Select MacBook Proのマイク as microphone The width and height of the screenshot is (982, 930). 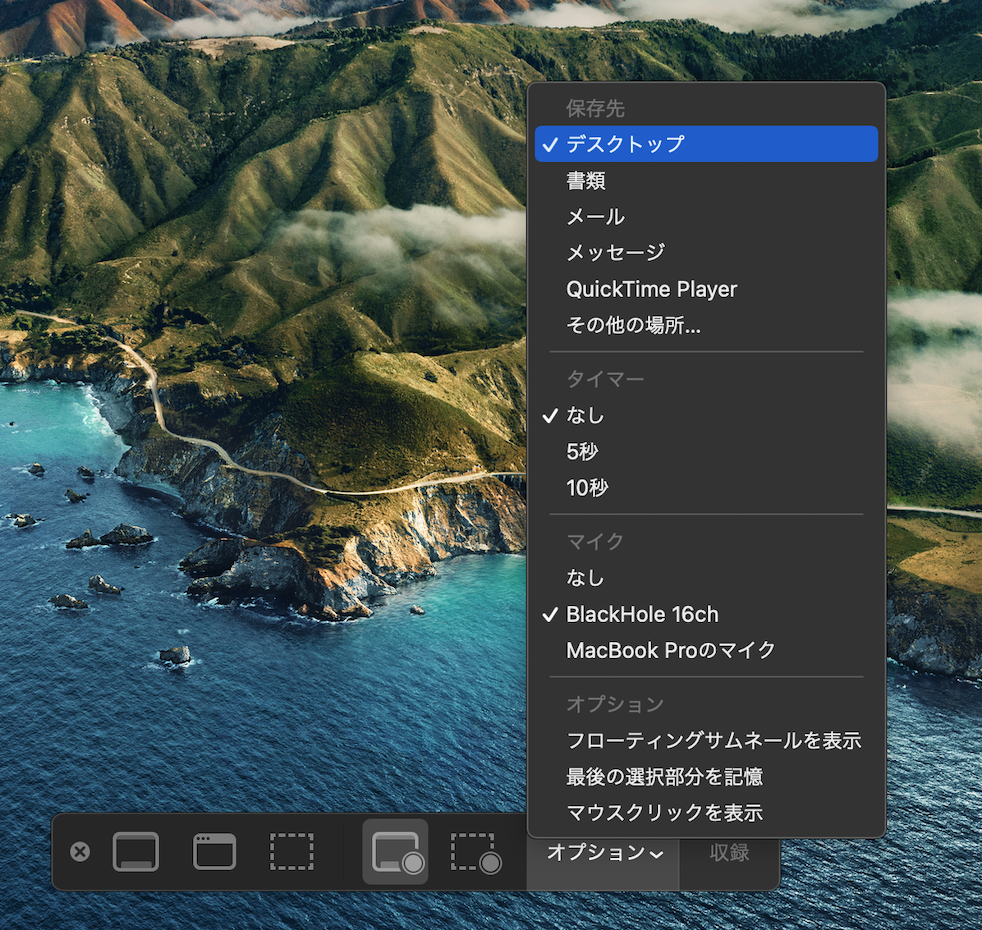pos(671,650)
